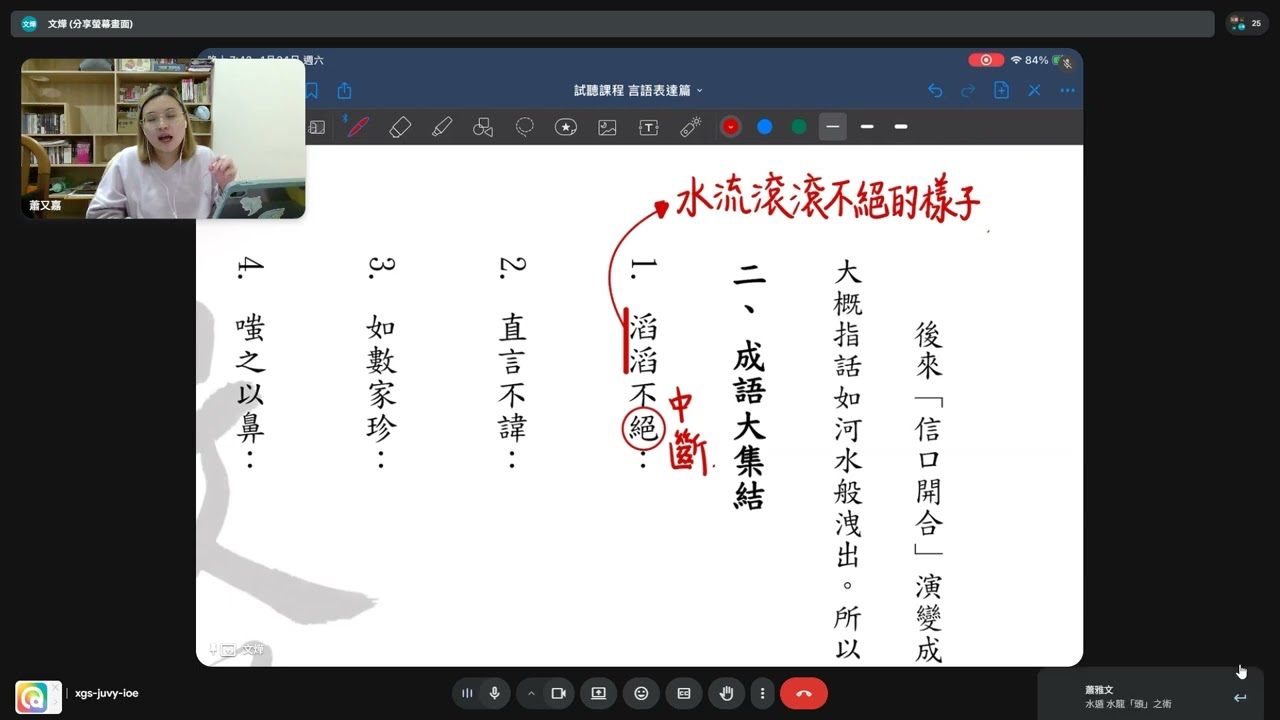Select the insert image tool
Screen dimensions: 1280x720
(607, 127)
